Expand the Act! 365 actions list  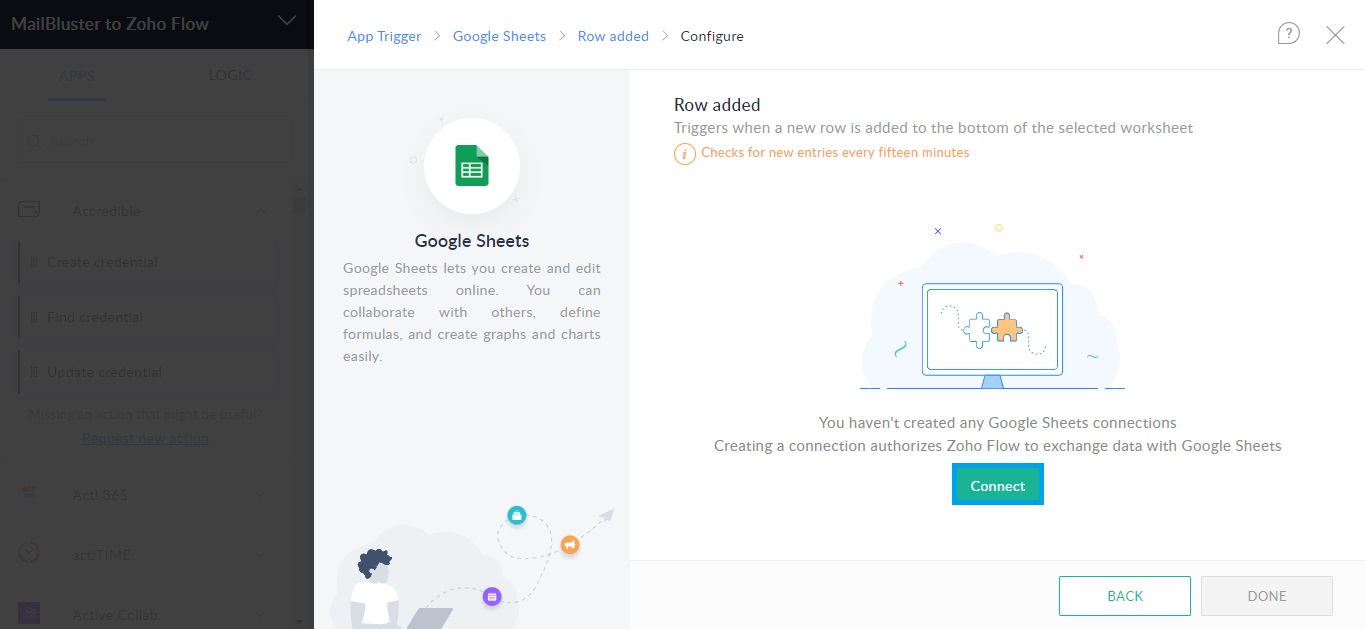tap(261, 494)
